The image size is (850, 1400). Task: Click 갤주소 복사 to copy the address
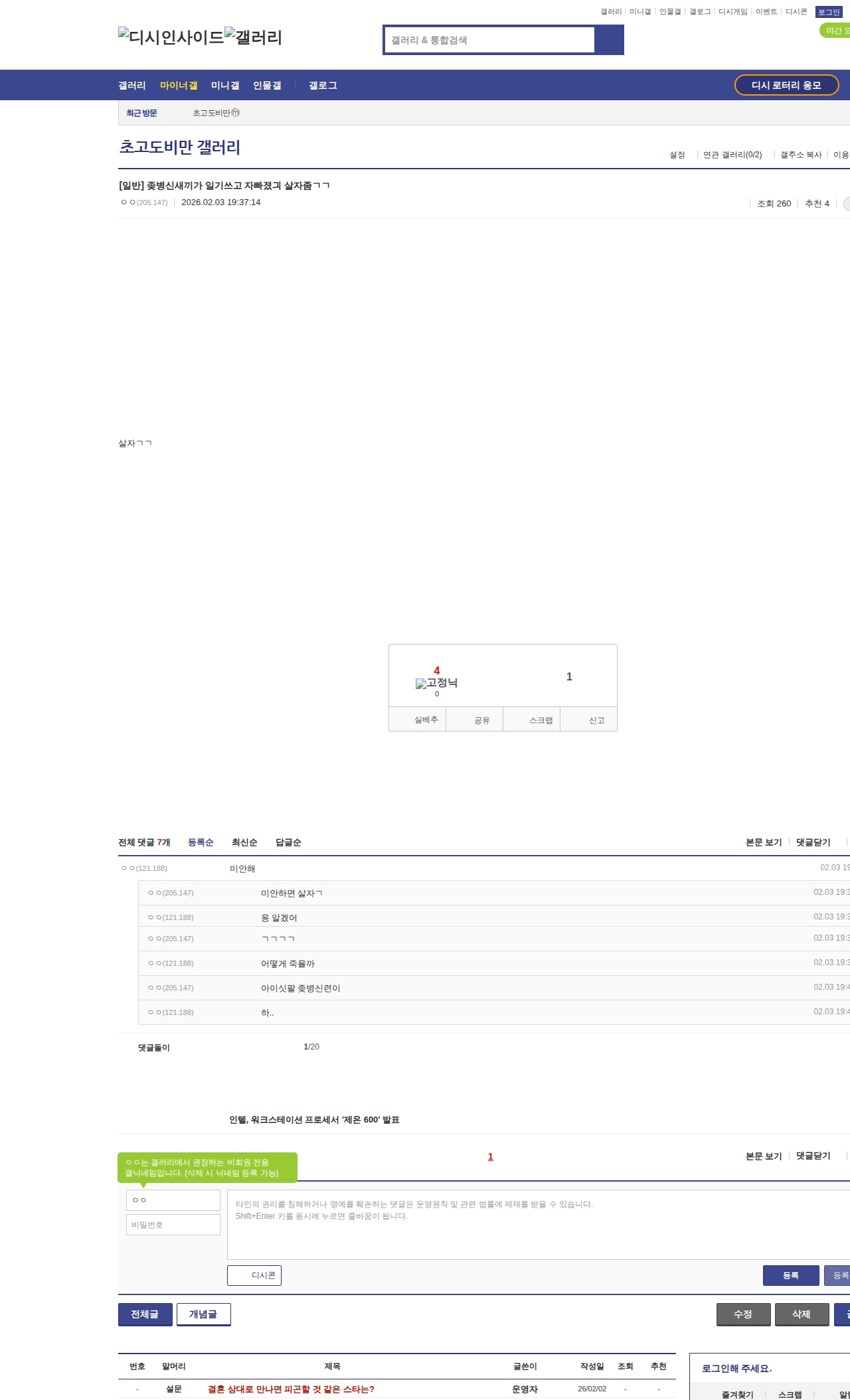click(801, 155)
